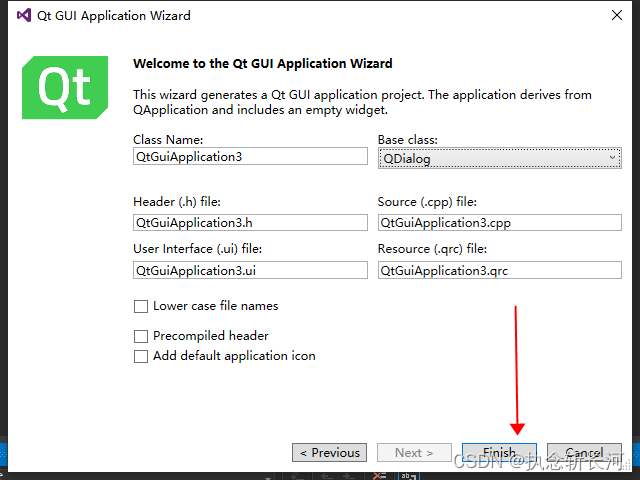Click the disabled Next button

click(x=414, y=452)
